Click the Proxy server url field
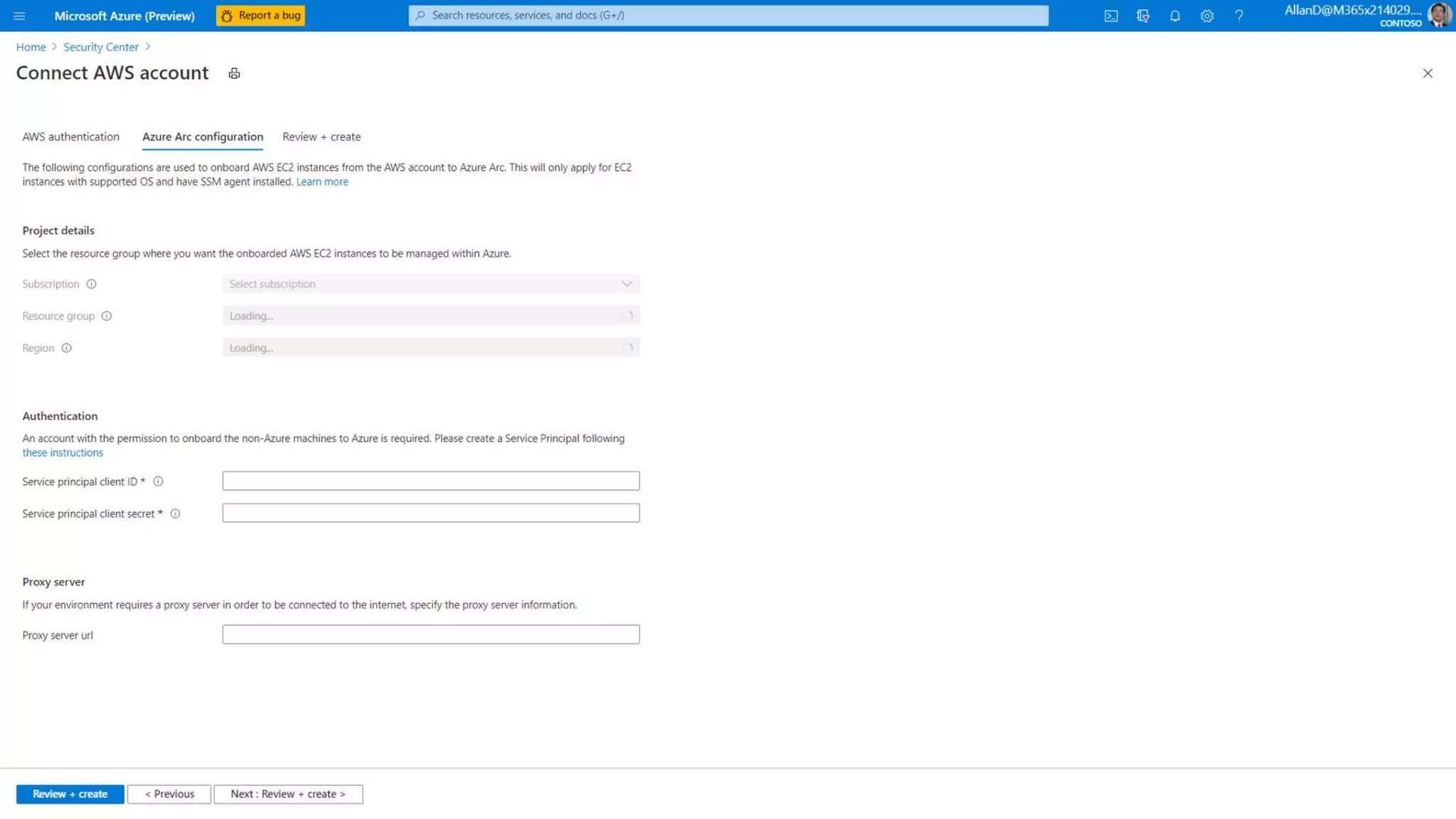This screenshot has height=819, width=1456. [430, 634]
